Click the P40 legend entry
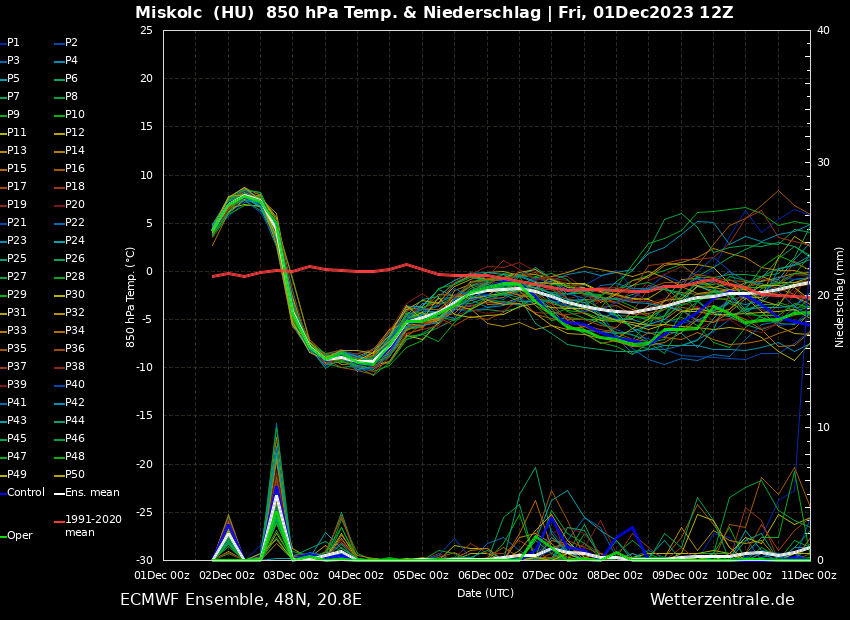Viewport: 850px width, 620px height. [75, 385]
